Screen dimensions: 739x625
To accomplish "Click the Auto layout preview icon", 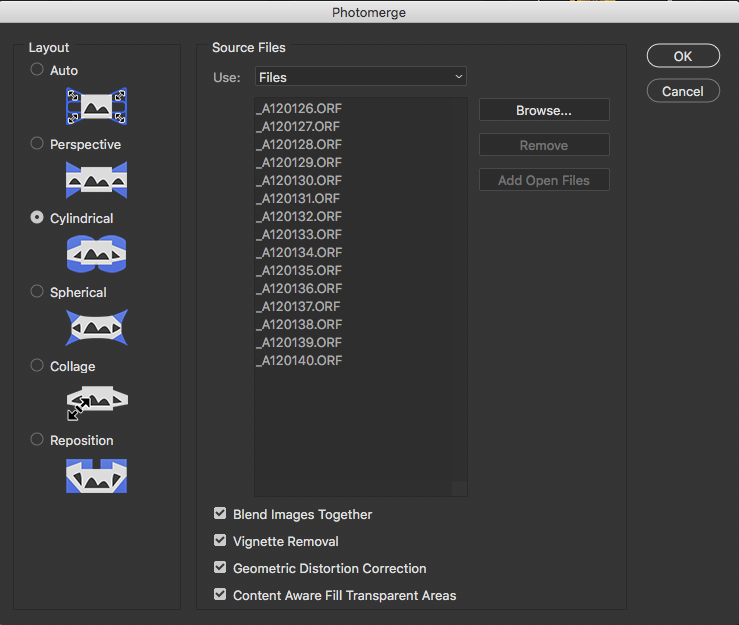I will point(96,106).
